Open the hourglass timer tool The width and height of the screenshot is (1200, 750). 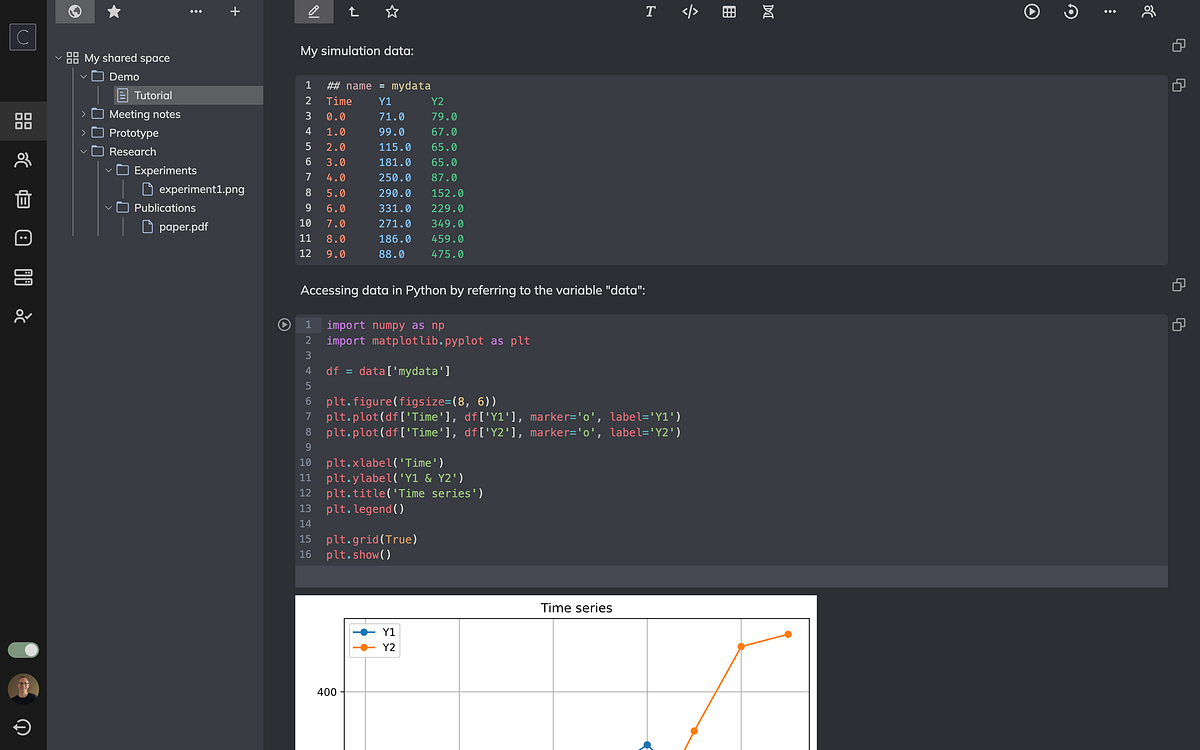tap(767, 12)
